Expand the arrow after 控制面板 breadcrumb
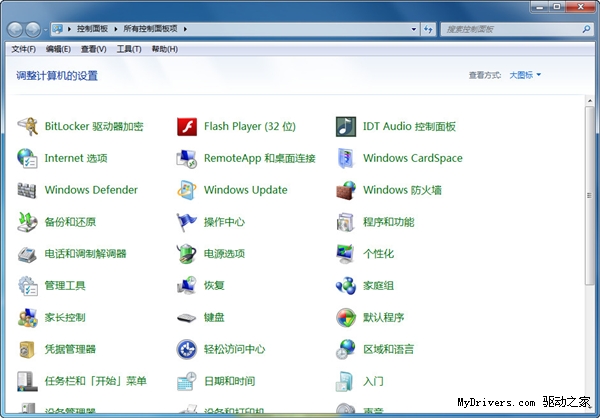Screen dimensions: 600x418 point(116,29)
